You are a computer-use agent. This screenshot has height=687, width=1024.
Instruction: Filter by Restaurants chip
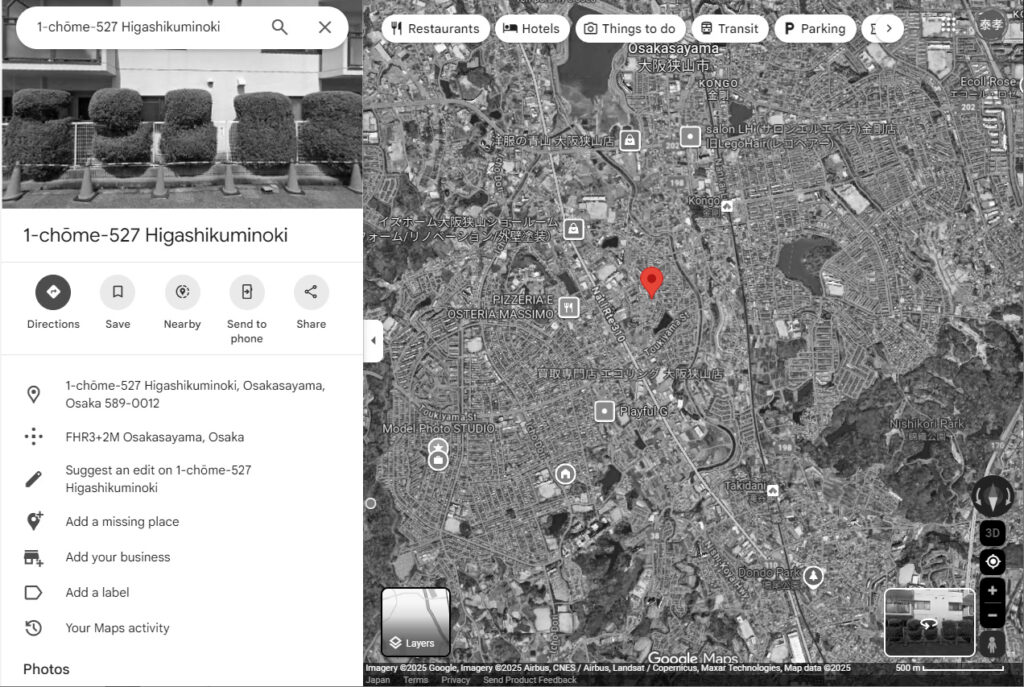coord(436,29)
